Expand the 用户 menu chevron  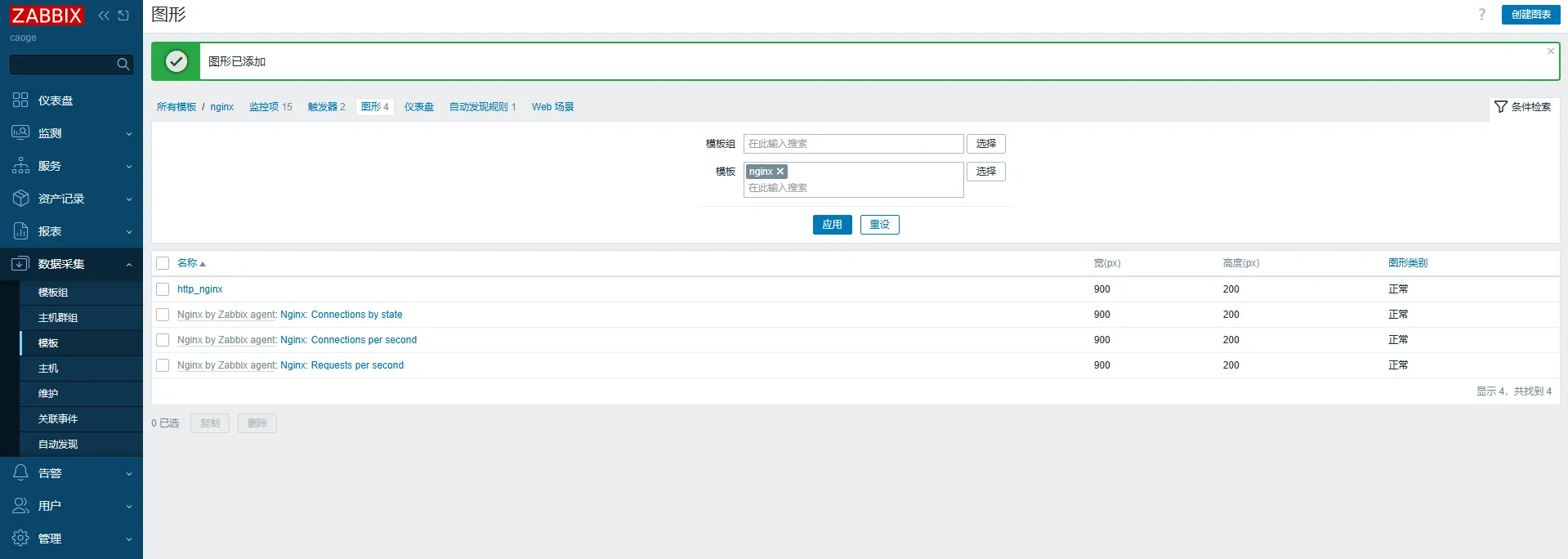pyautogui.click(x=129, y=507)
